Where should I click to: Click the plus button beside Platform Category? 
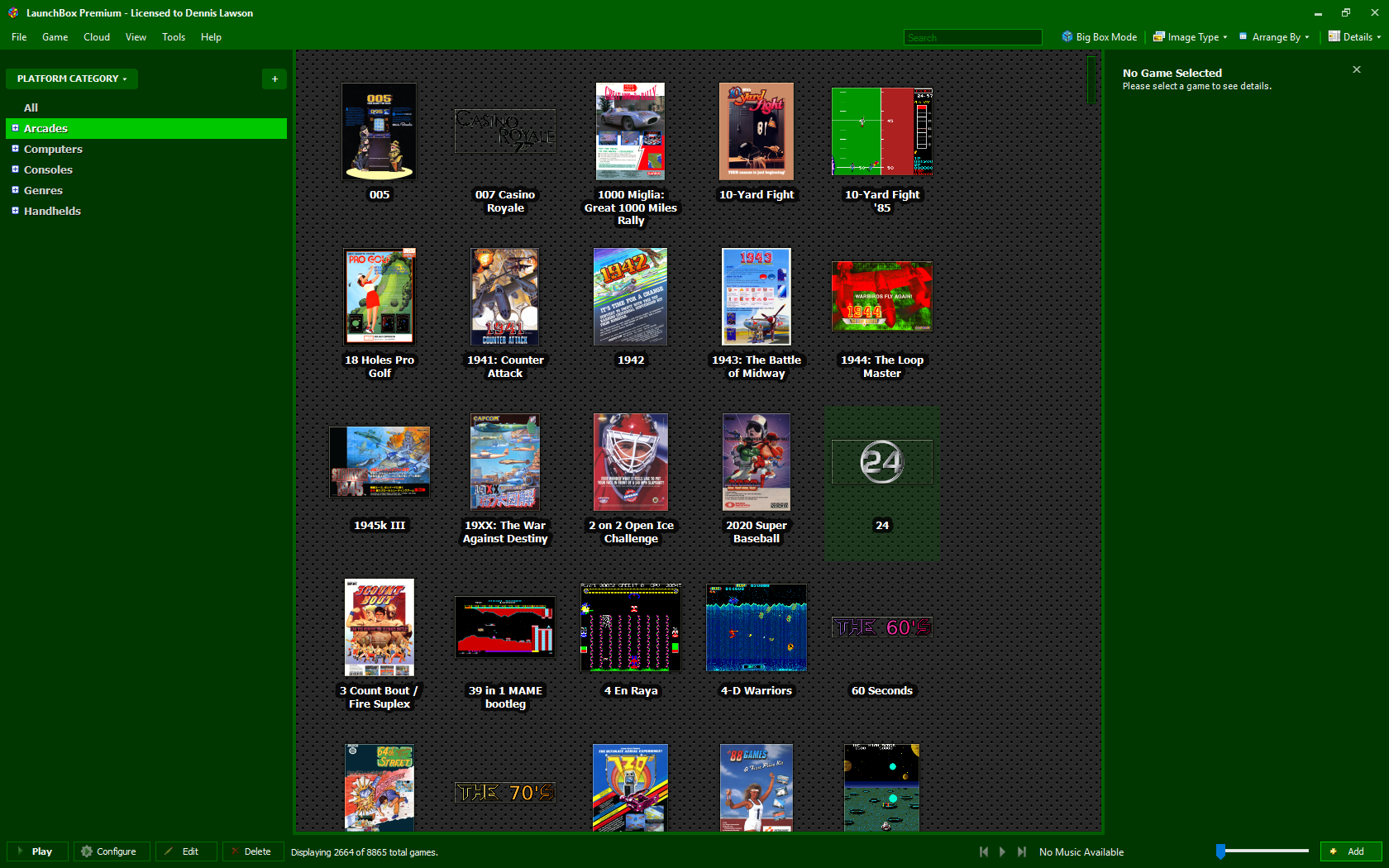pyautogui.click(x=274, y=79)
